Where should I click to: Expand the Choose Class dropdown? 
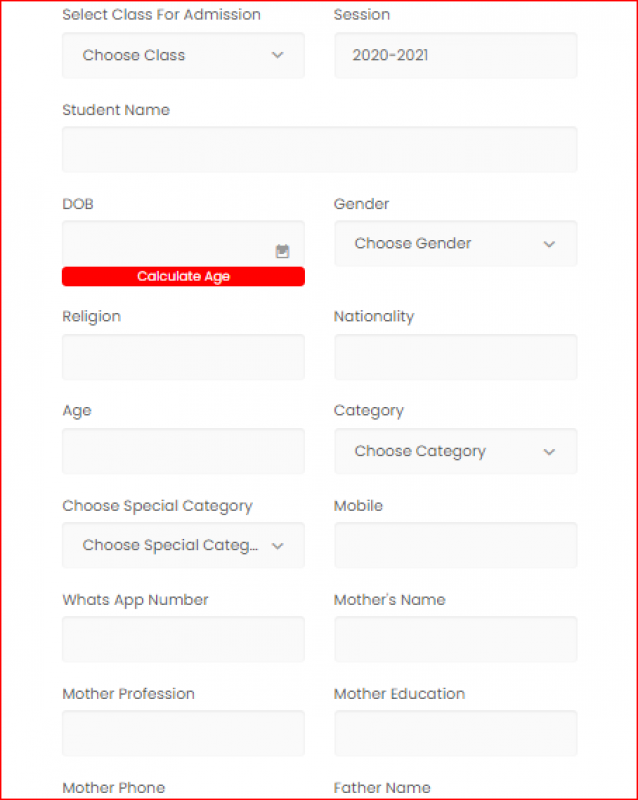(x=183, y=55)
